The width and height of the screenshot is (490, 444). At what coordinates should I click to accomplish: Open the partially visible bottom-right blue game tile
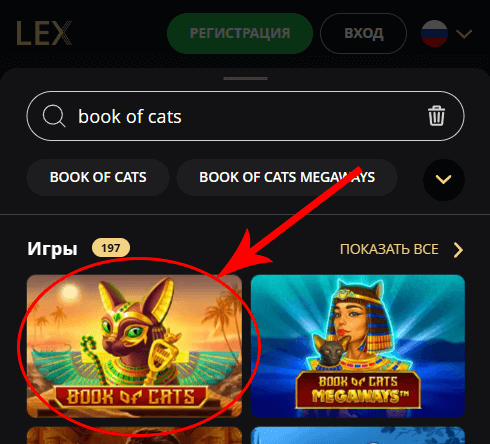[x=358, y=435]
